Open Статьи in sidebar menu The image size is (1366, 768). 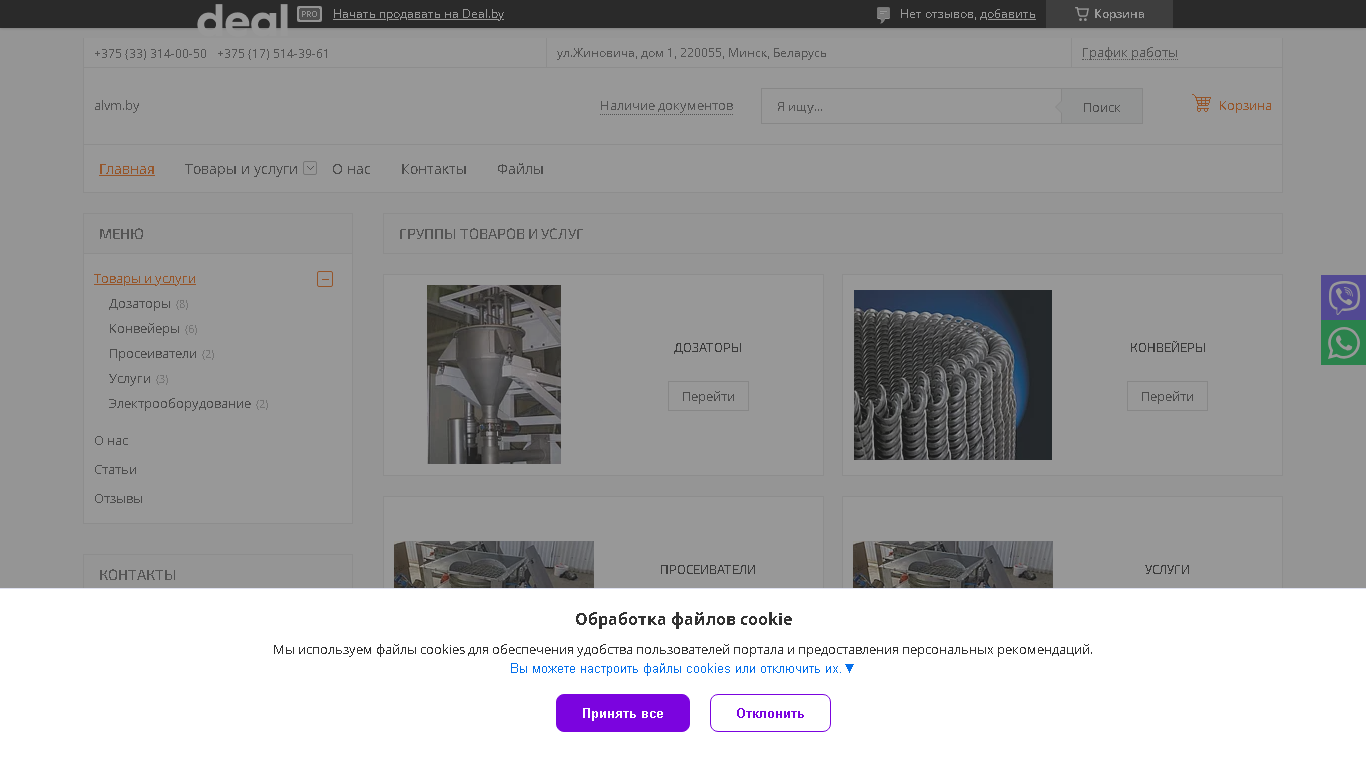pyautogui.click(x=115, y=469)
